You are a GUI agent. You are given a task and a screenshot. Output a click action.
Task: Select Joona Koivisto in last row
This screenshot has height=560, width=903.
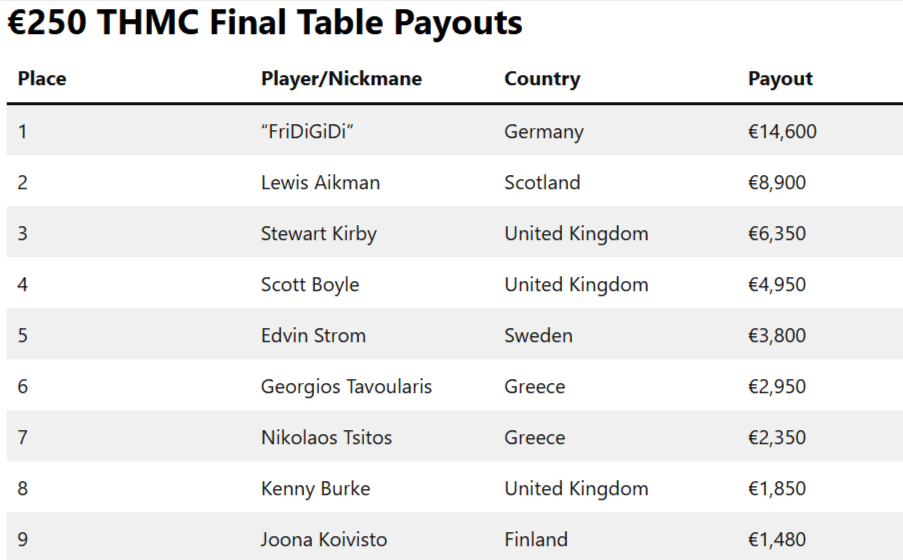324,540
